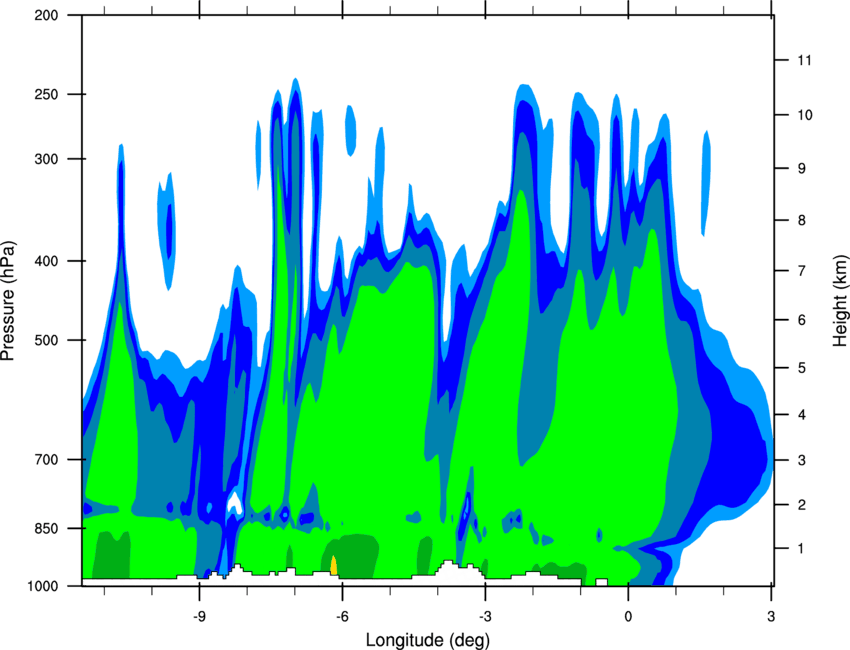Viewport: 850px width, 650px height.
Task: Select the 250 pressure tick label
Action: [46, 95]
